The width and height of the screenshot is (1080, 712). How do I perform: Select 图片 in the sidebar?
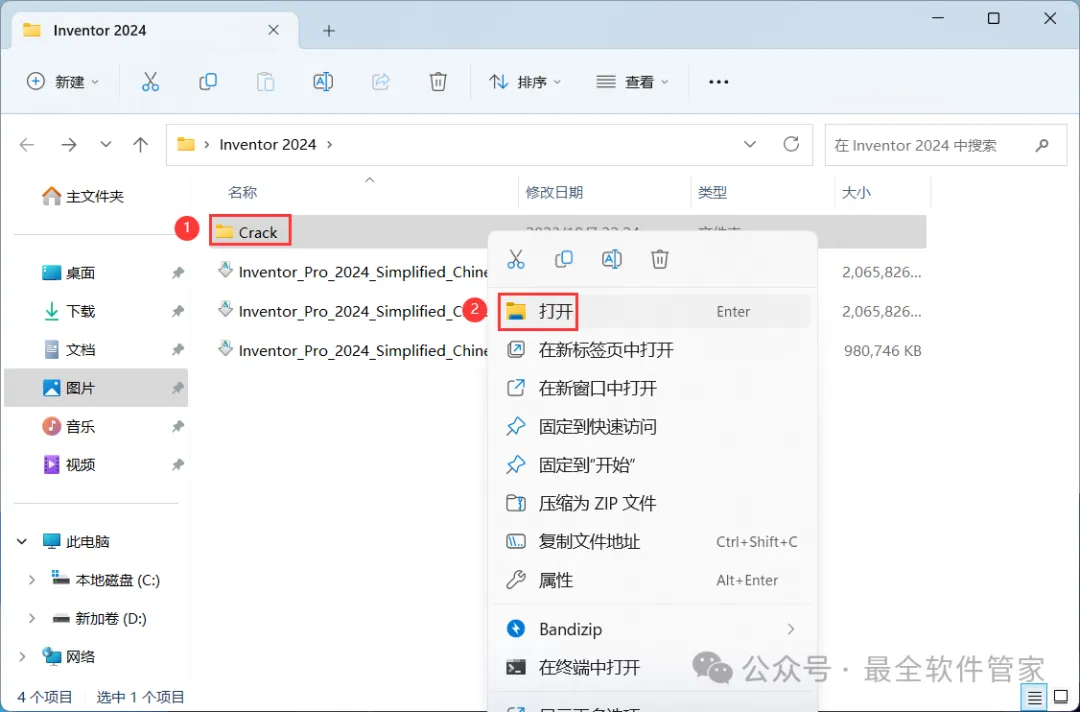coord(96,388)
